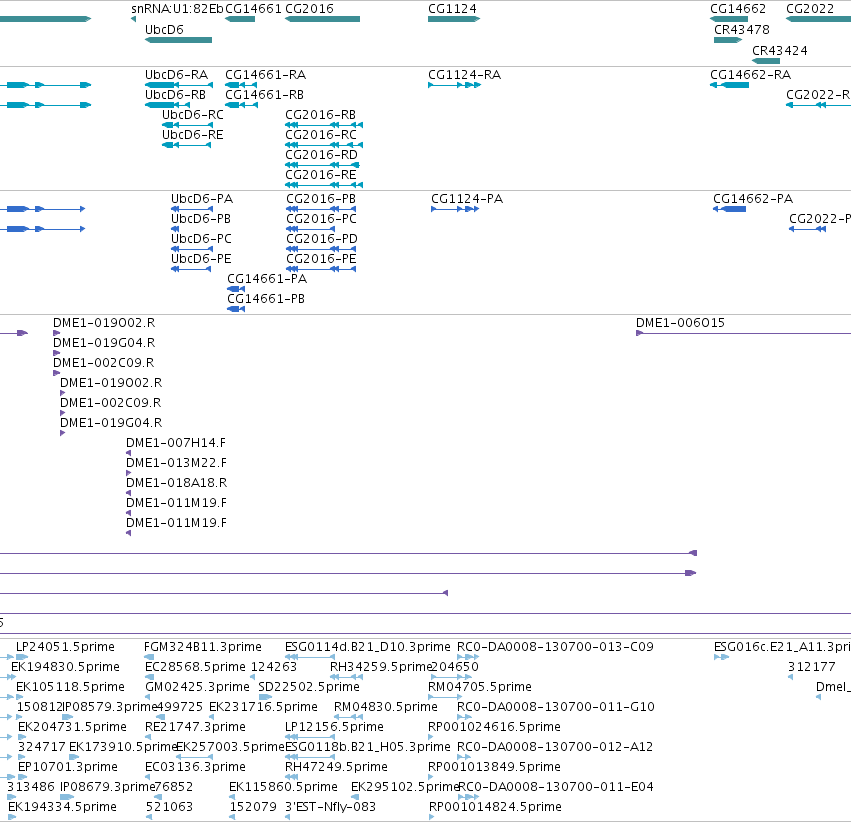Select the UbcD6-PB protein label

tap(201, 219)
